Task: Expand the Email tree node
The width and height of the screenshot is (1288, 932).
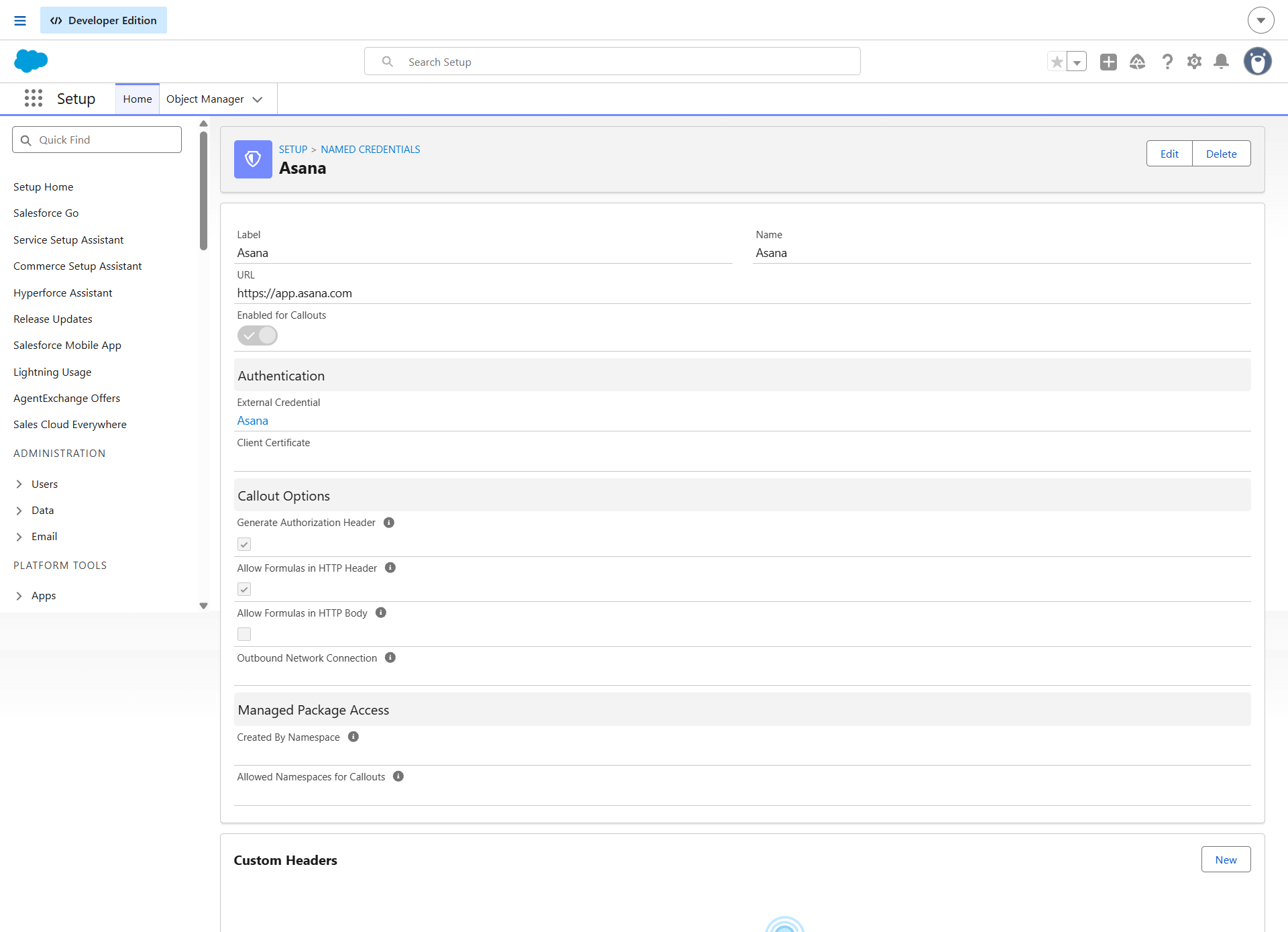Action: tap(19, 537)
